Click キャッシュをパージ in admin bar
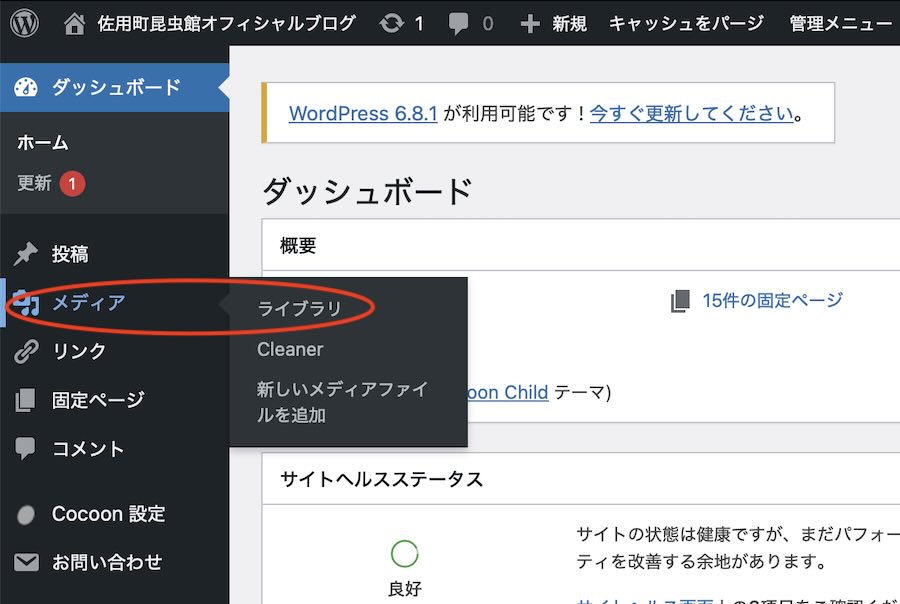Image resolution: width=900 pixels, height=604 pixels. click(686, 24)
